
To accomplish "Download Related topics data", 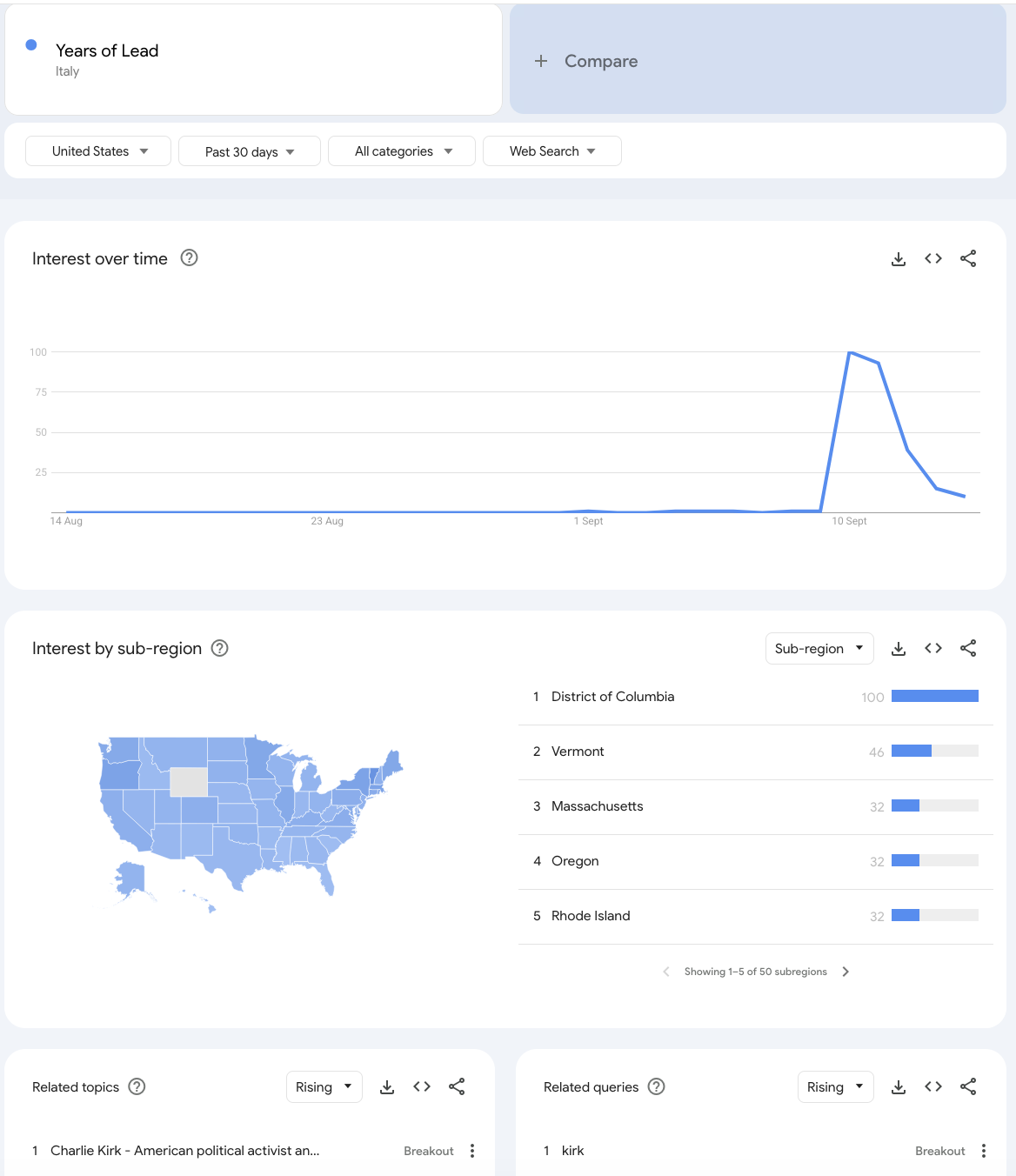I will click(x=387, y=1087).
